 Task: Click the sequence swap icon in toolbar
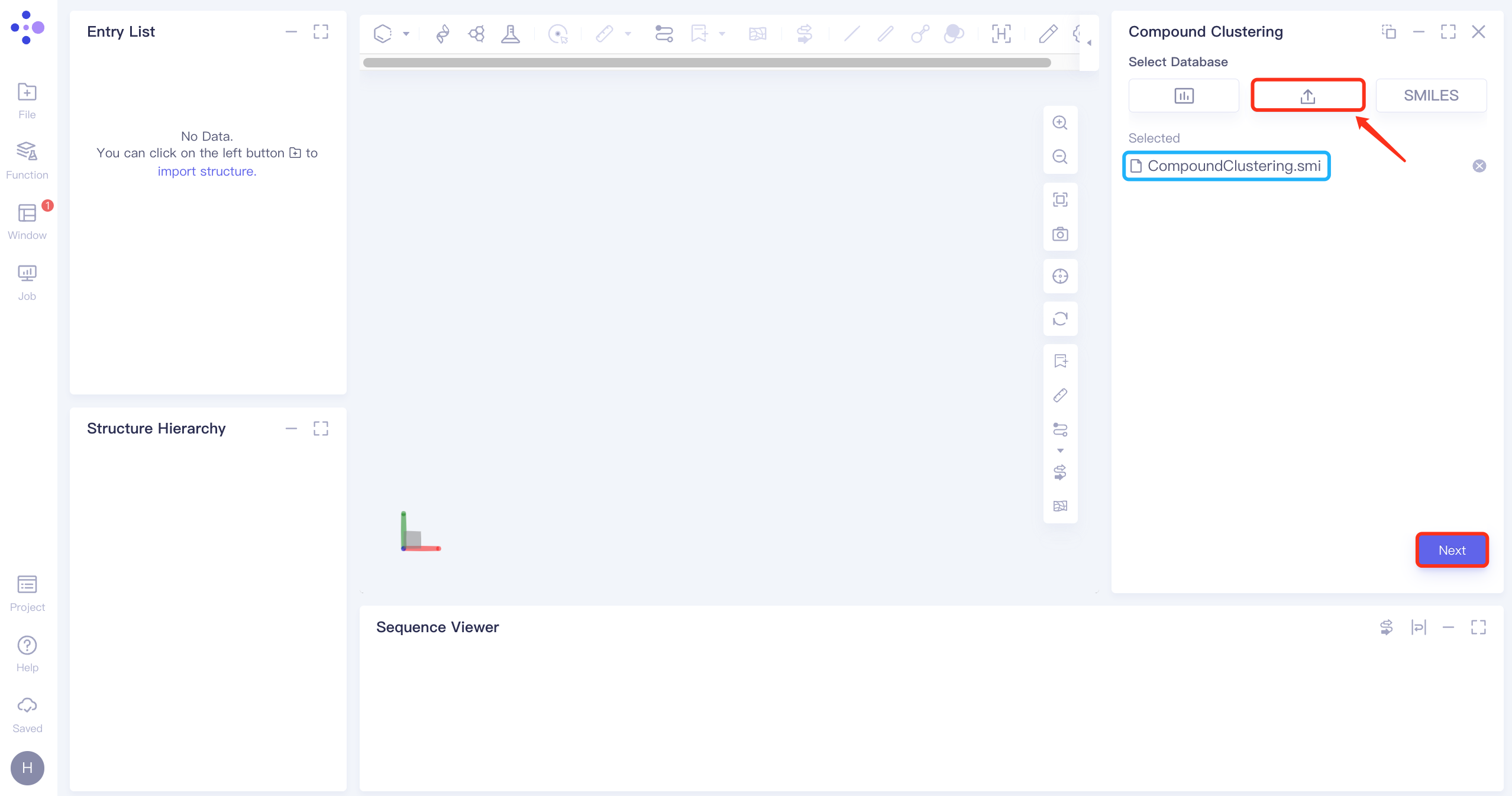tap(805, 34)
